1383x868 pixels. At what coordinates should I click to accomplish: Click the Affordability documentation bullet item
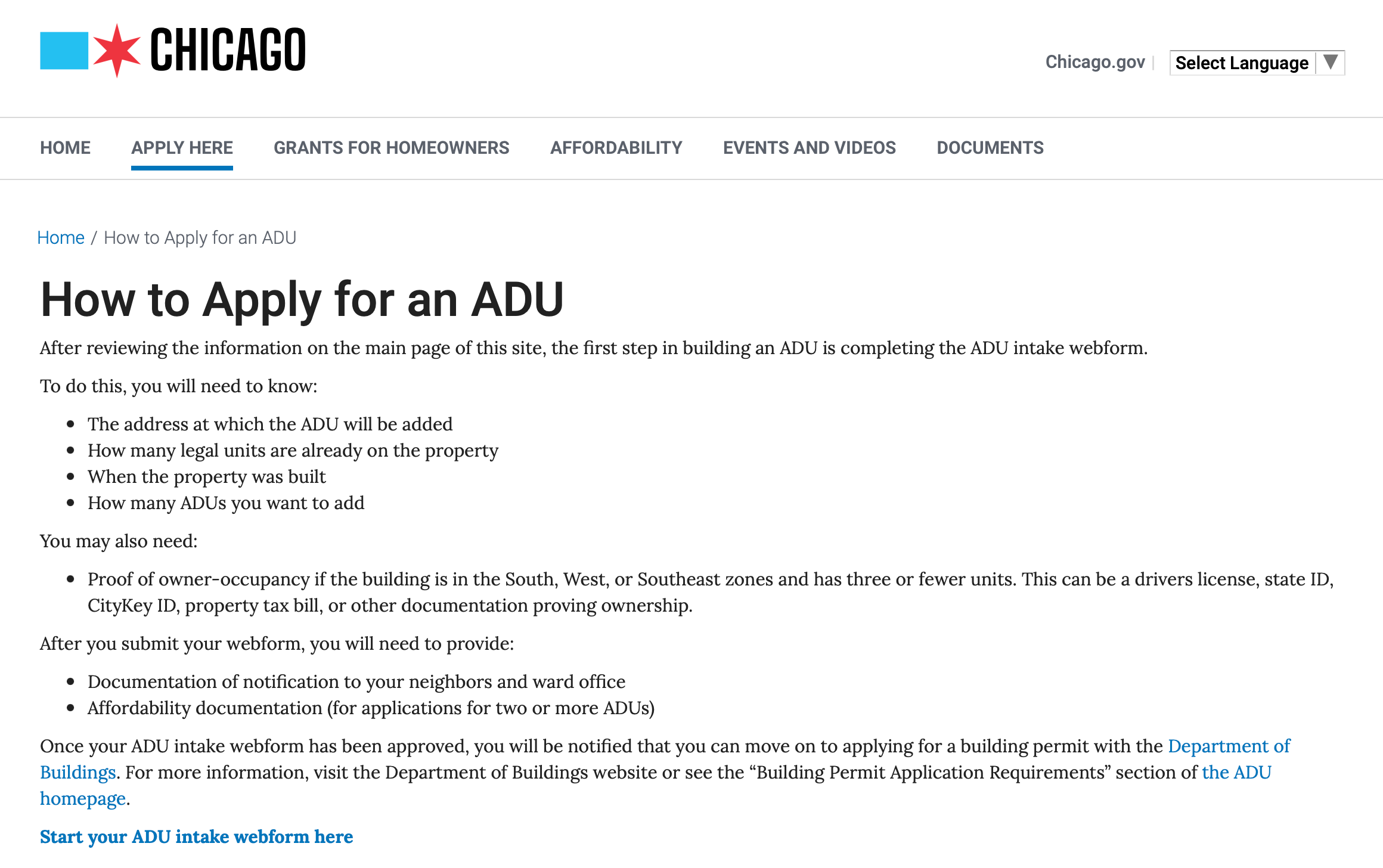[371, 708]
